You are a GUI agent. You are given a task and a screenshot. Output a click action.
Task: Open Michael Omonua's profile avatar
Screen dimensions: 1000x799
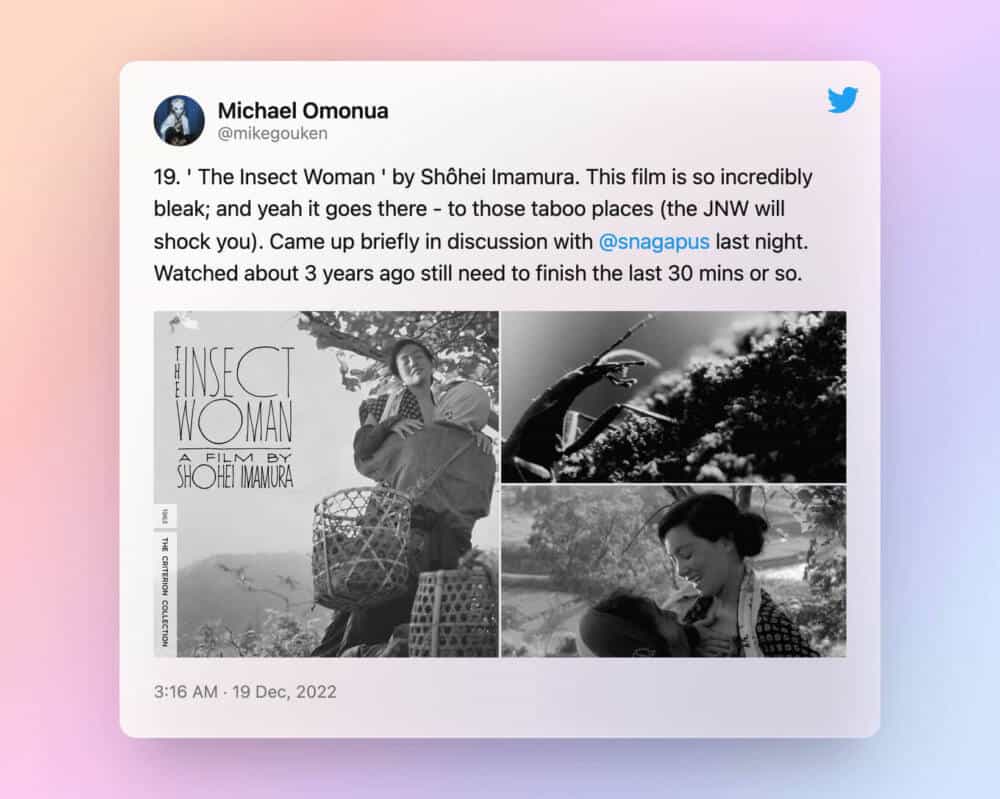coord(179,121)
